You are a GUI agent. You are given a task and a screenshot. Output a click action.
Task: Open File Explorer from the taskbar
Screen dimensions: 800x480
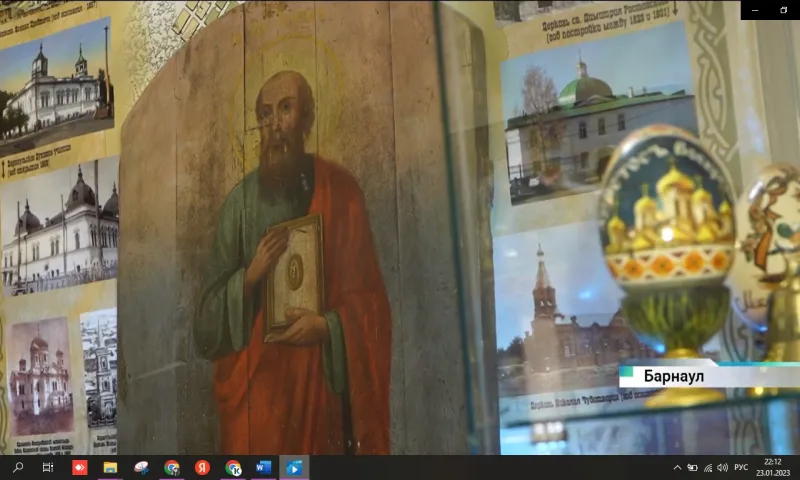coord(110,467)
